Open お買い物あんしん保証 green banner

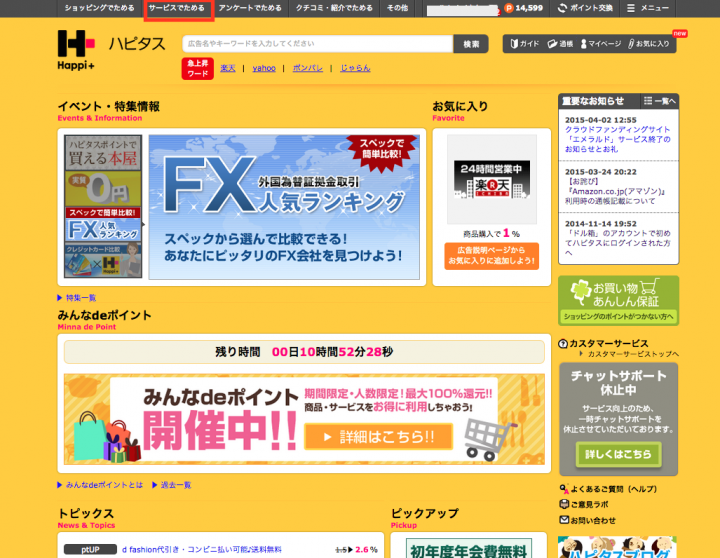[619, 300]
